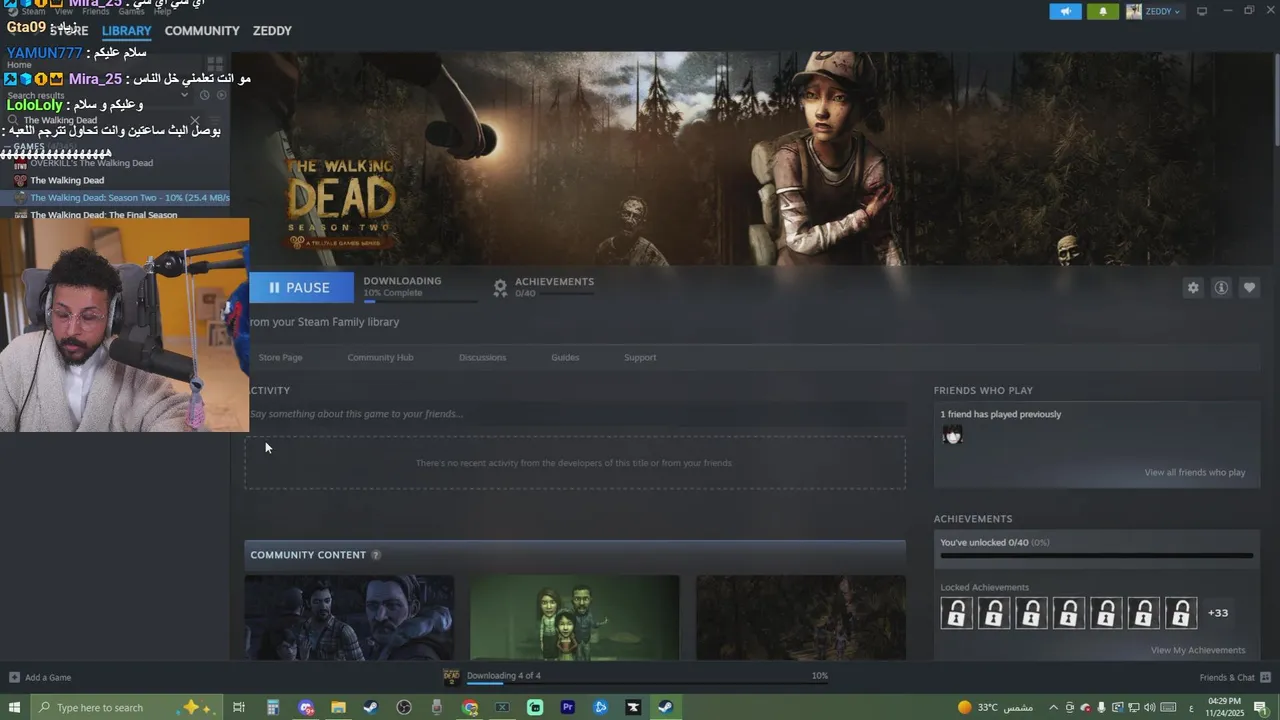This screenshot has width=1280, height=720.
Task: Open library advanced filter options icon
Action: pyautogui.click(x=215, y=120)
